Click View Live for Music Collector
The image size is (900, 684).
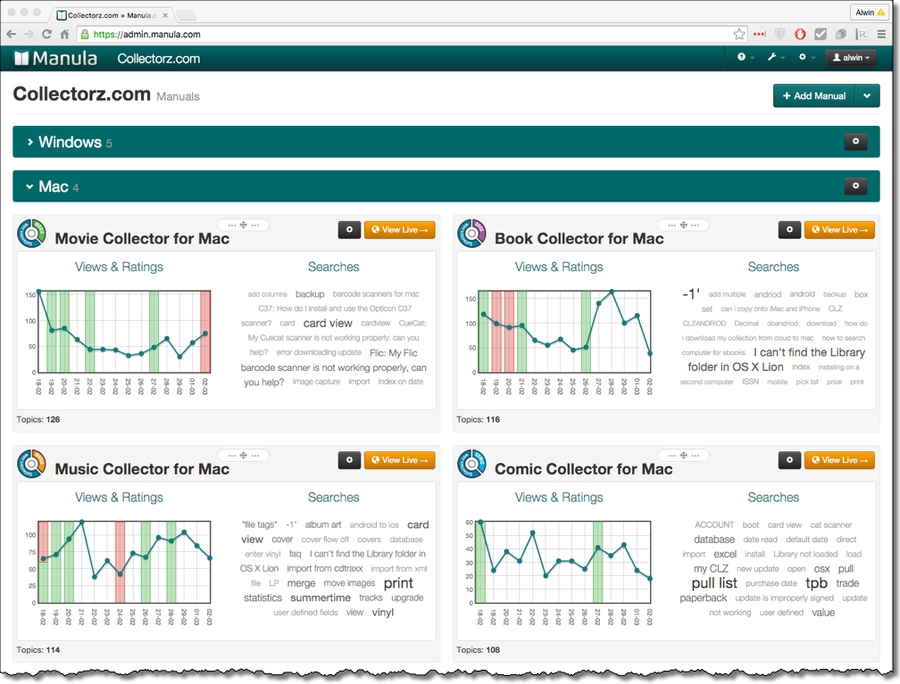pyautogui.click(x=399, y=460)
